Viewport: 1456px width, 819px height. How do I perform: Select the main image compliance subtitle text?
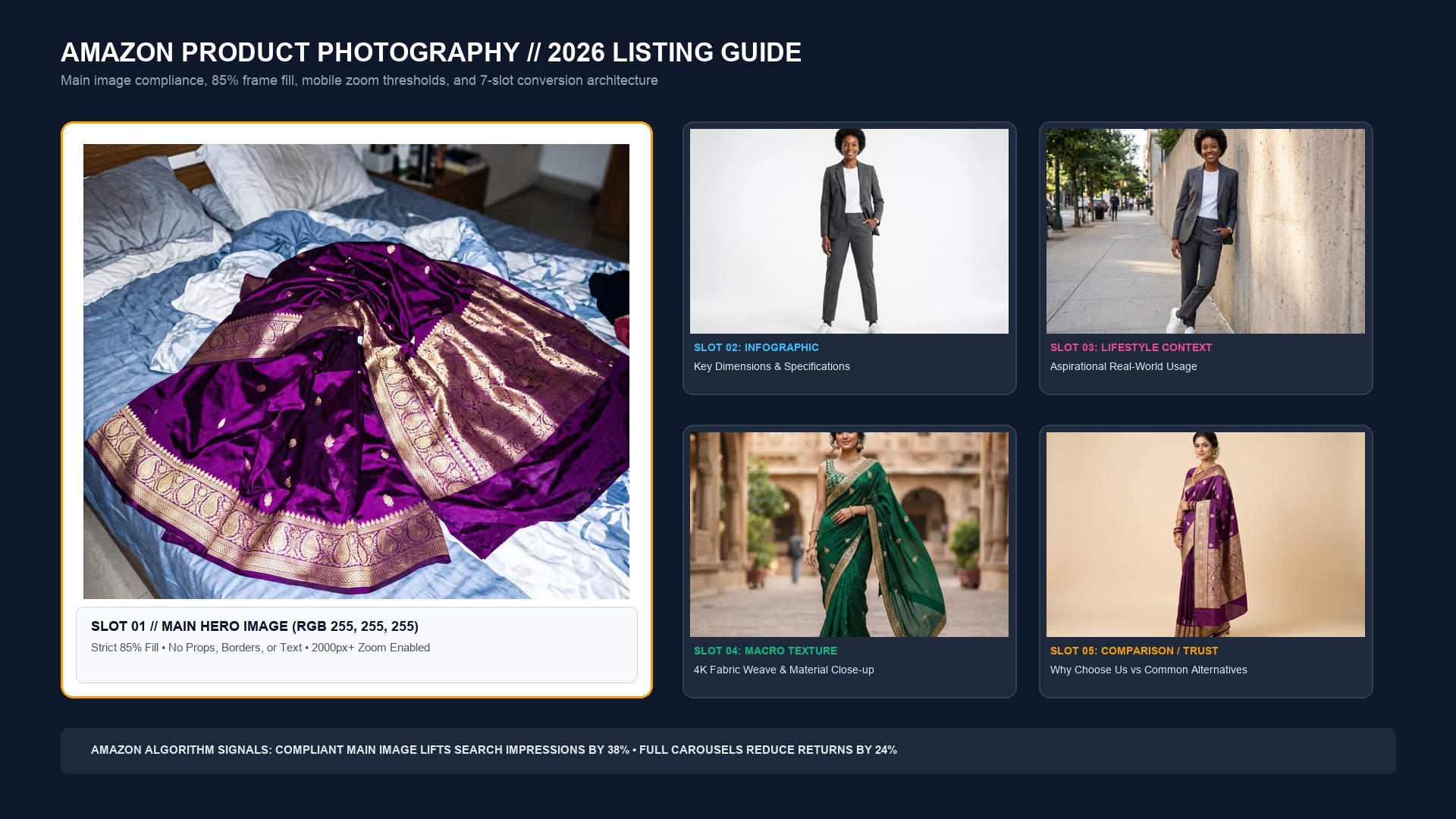point(359,80)
